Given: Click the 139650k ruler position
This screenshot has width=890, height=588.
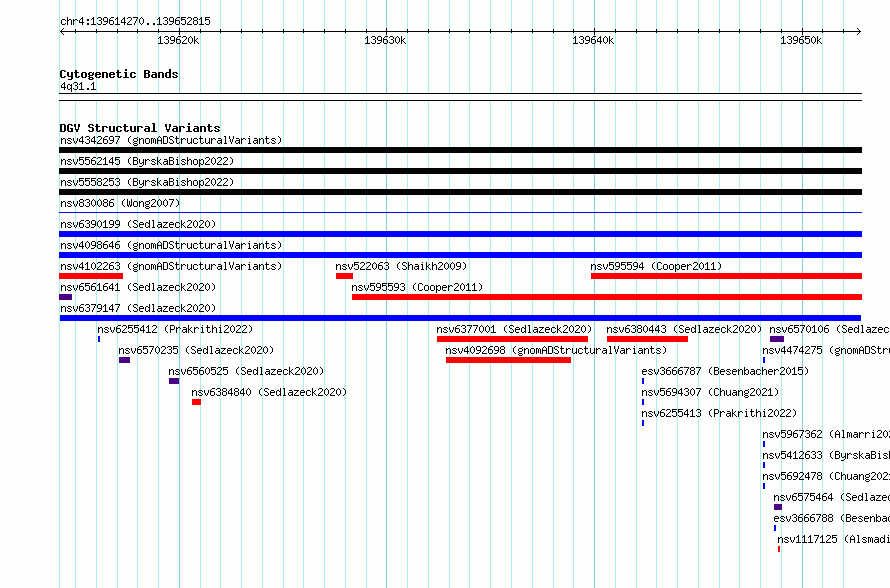Looking at the screenshot, I should click(801, 40).
